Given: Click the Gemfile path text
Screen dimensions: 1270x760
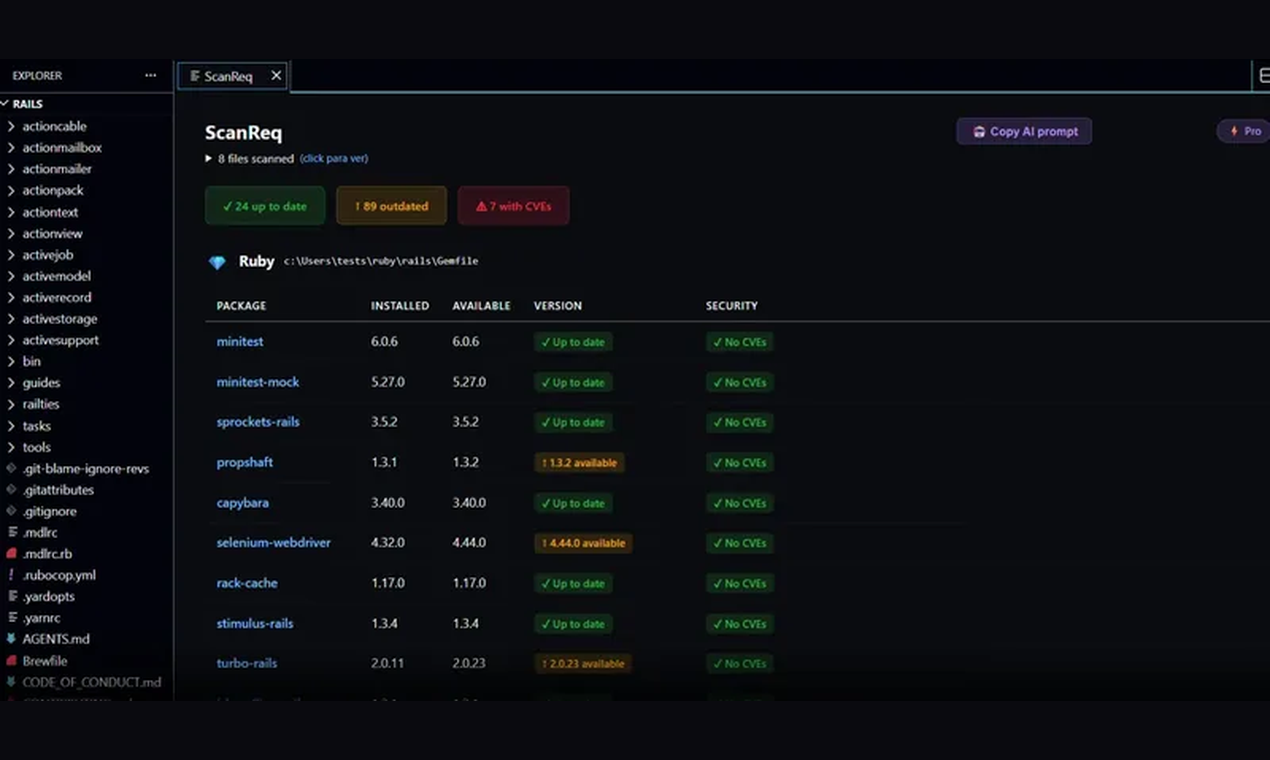Looking at the screenshot, I should coord(381,261).
